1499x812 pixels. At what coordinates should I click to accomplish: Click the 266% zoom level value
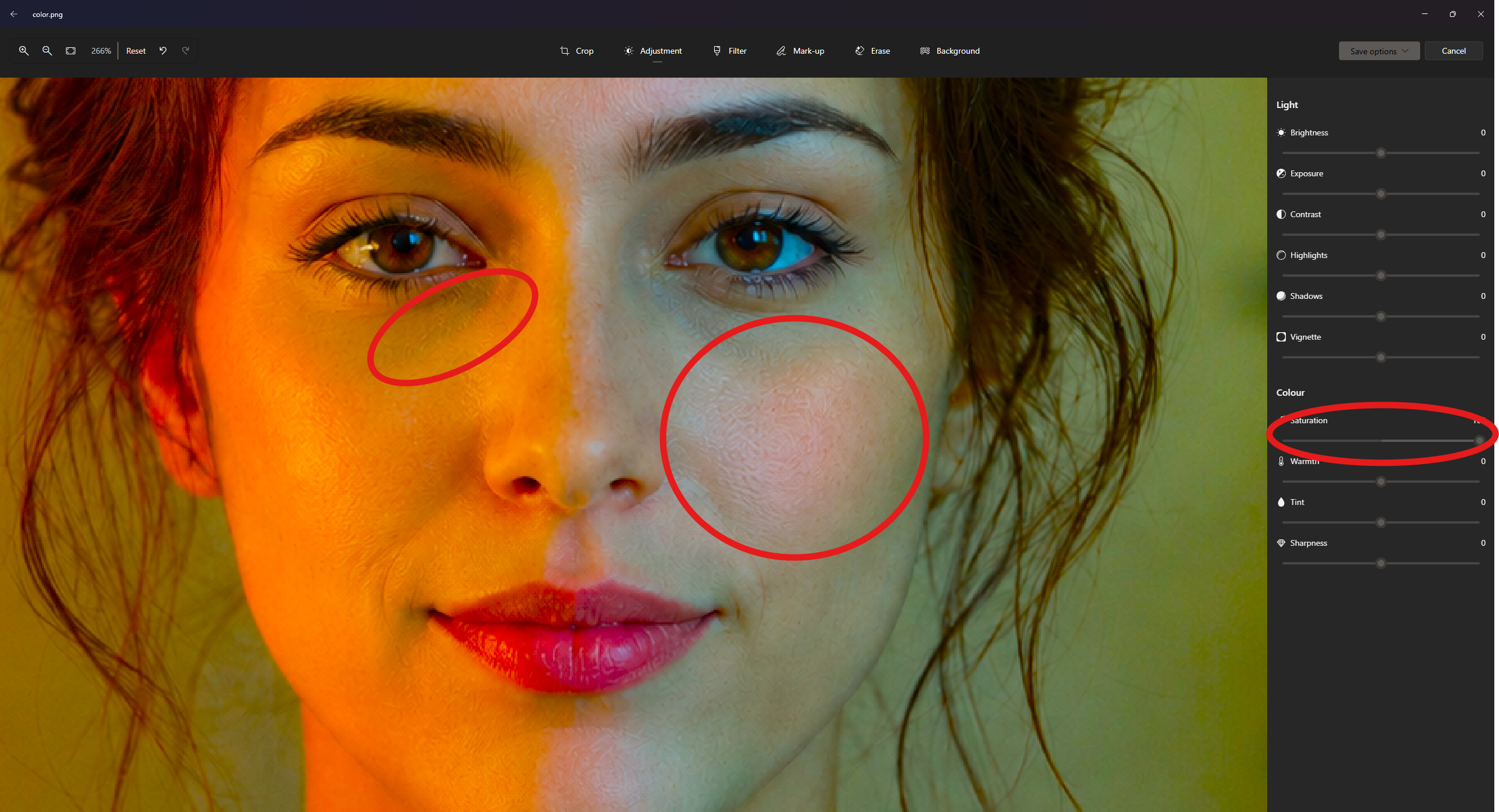(101, 51)
